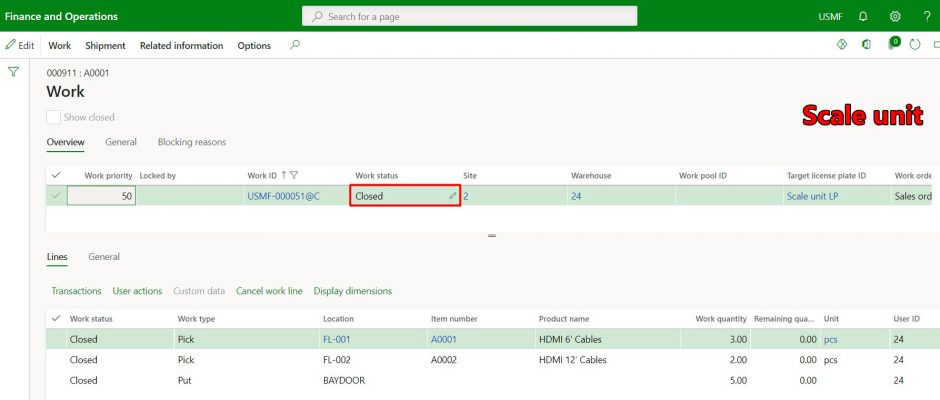This screenshot has width=940, height=400.
Task: Click the notifications bell icon
Action: 863,16
